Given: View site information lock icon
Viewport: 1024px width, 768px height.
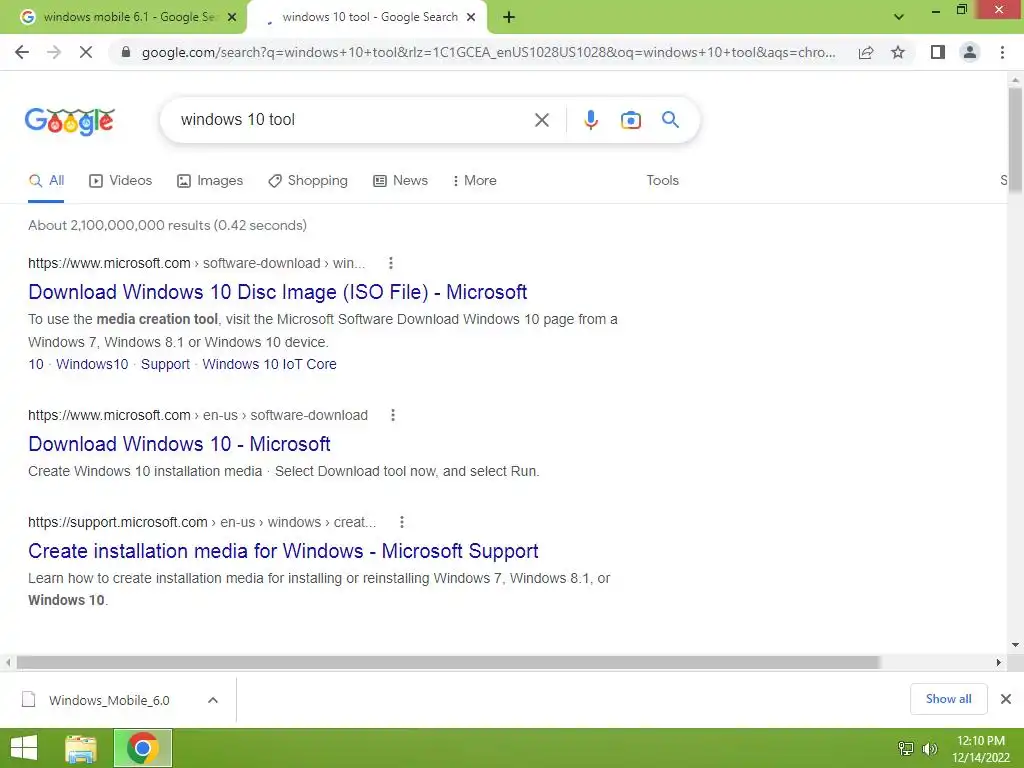Looking at the screenshot, I should [x=126, y=52].
